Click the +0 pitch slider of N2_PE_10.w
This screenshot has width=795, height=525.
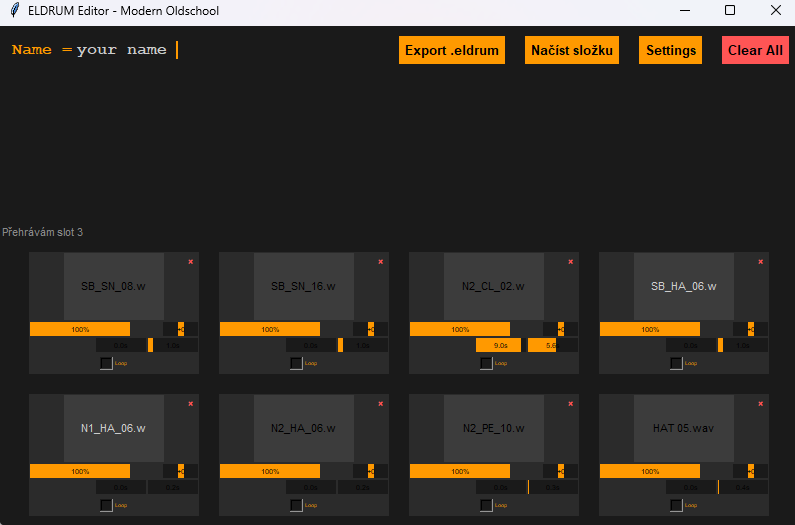click(561, 471)
